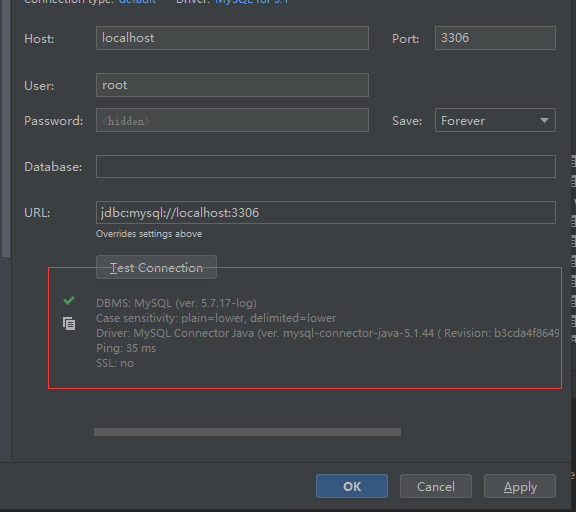Viewport: 576px width, 512px height.
Task: Click the default connection type link
Action: pos(137,2)
